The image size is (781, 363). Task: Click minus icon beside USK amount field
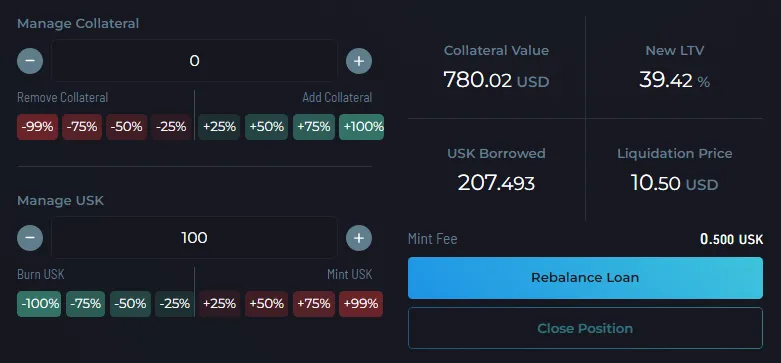click(30, 238)
